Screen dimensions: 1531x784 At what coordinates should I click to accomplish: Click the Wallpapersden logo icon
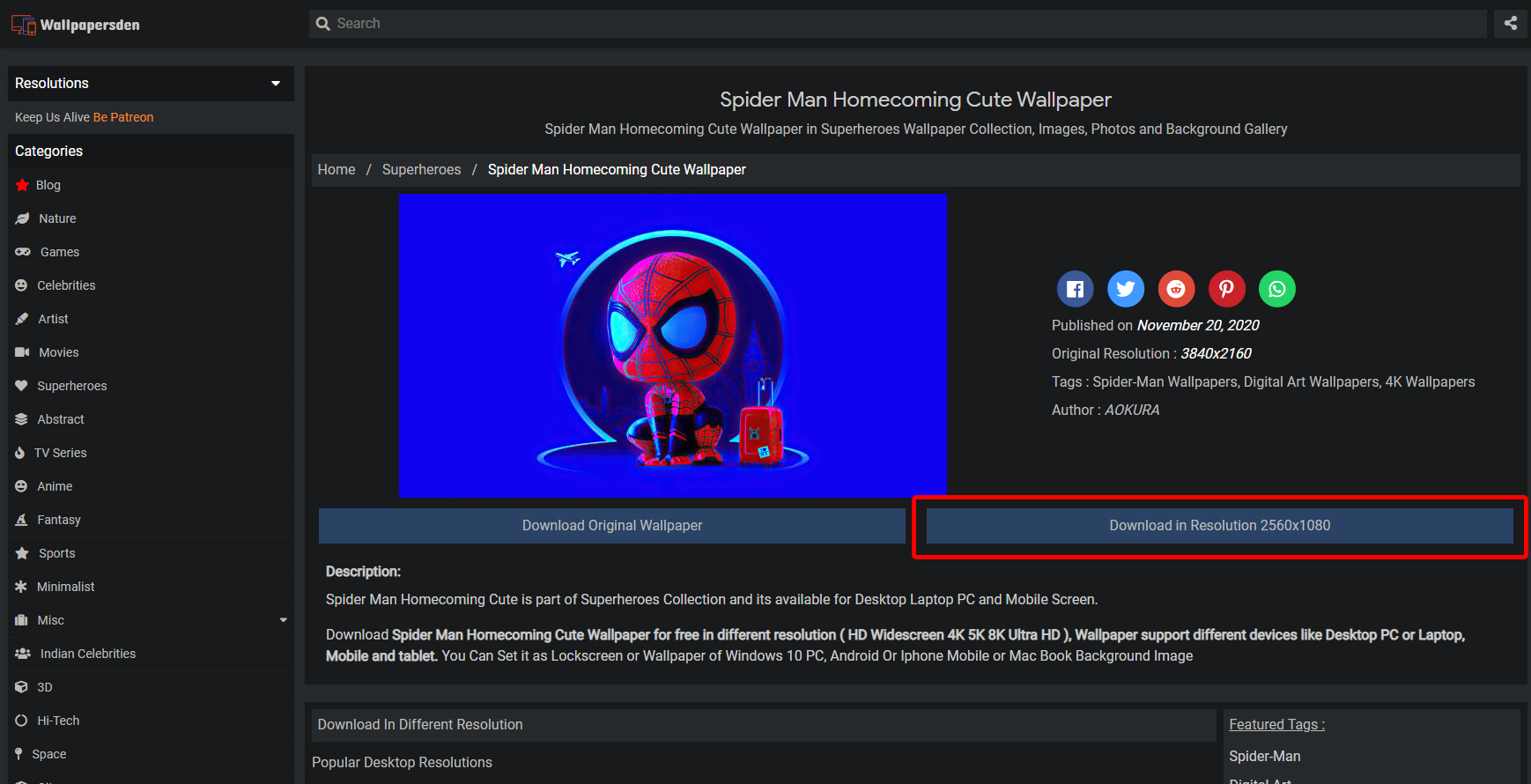click(24, 25)
